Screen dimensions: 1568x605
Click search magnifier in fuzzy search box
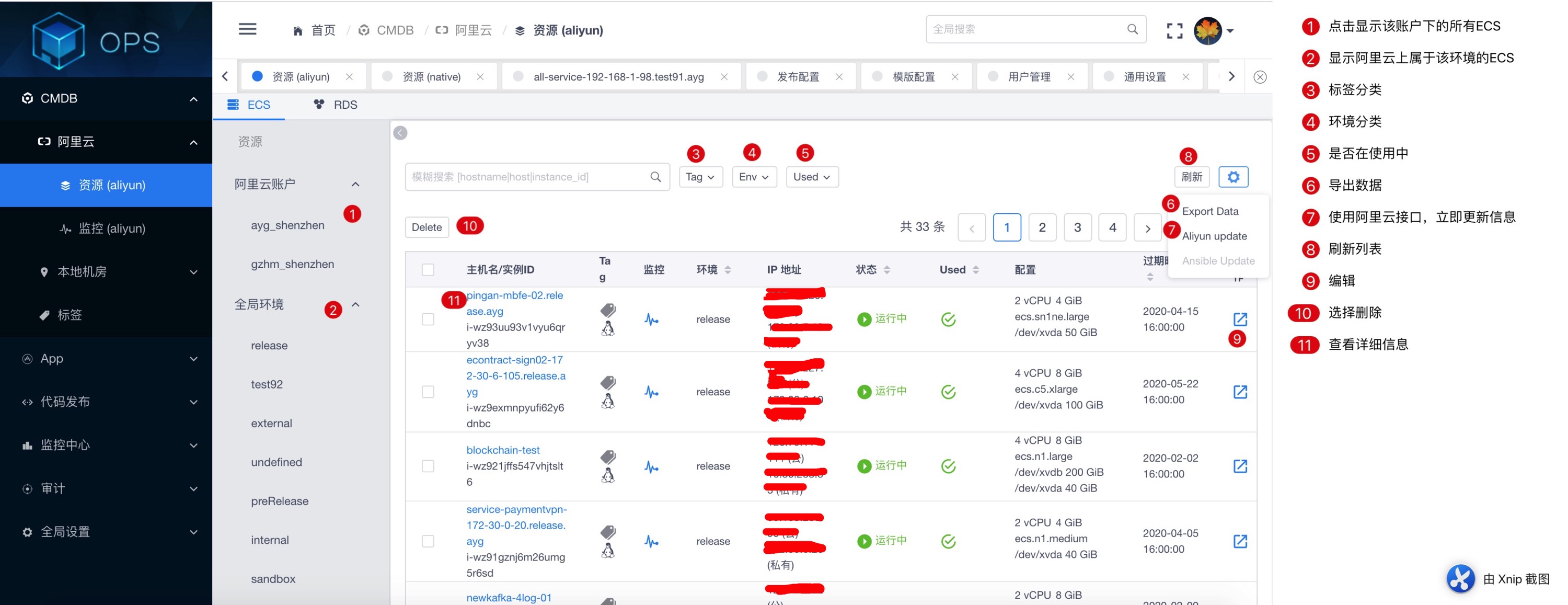coord(655,177)
